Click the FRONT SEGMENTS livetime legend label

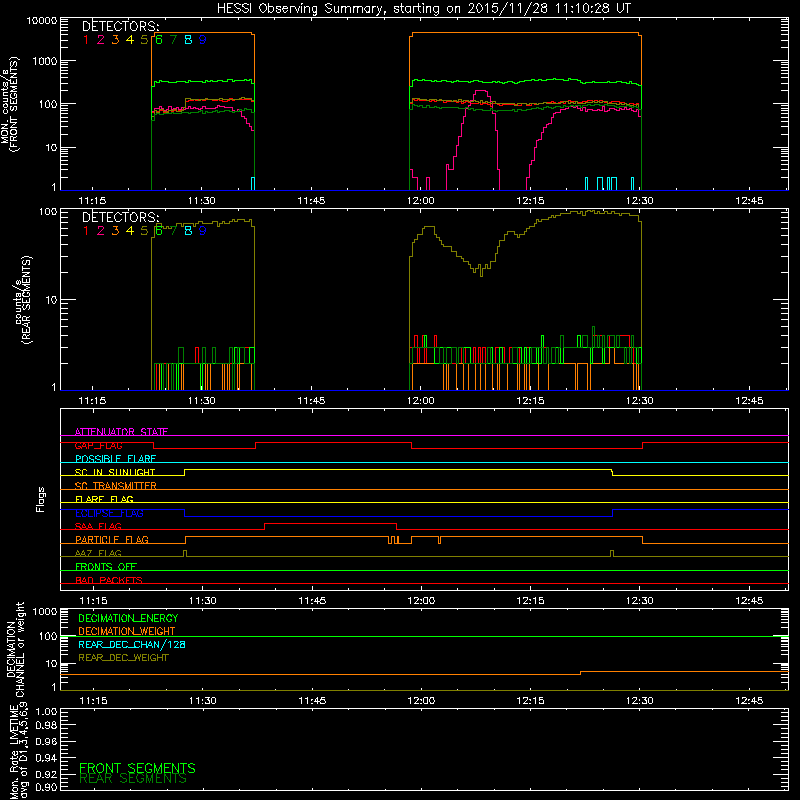(x=137, y=768)
